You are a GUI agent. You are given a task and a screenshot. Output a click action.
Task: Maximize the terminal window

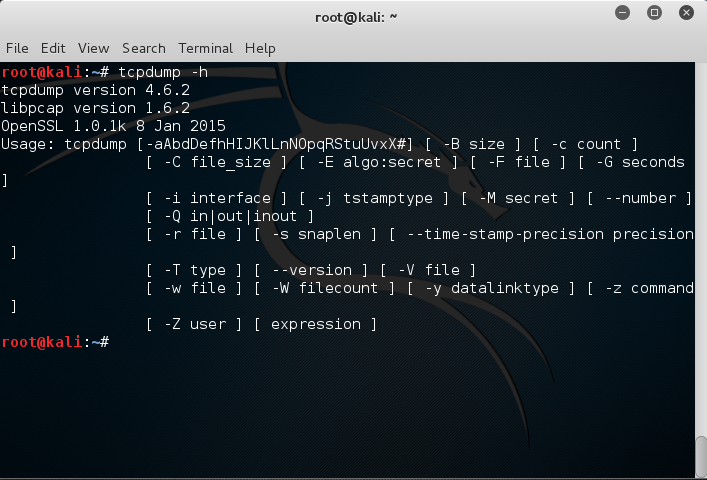click(x=654, y=15)
